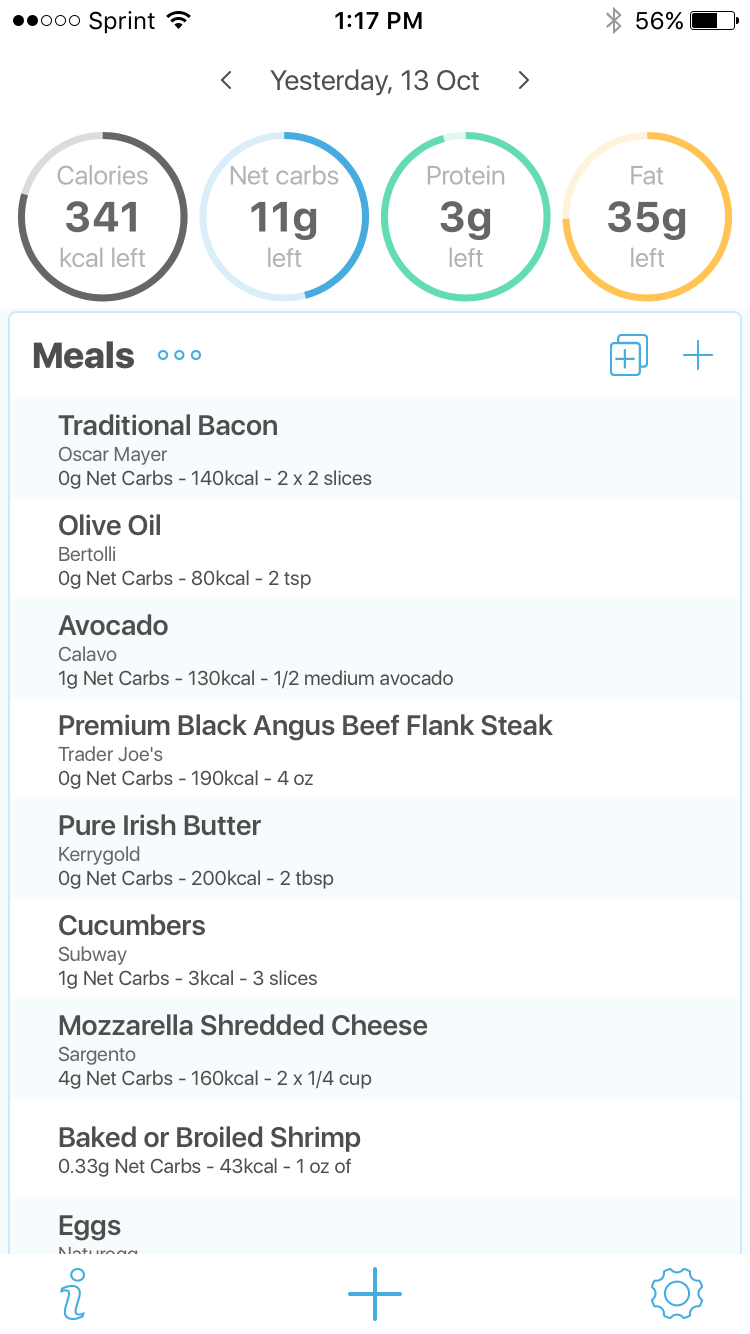Open the Traditional Bacon entry
The image size is (750, 1334).
click(375, 450)
